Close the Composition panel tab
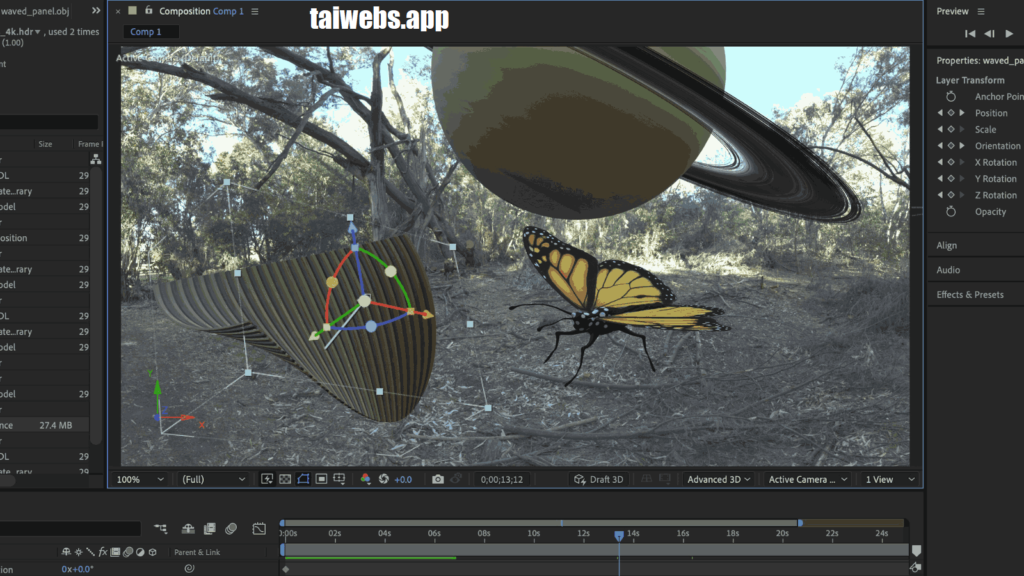This screenshot has width=1024, height=576. tap(118, 11)
